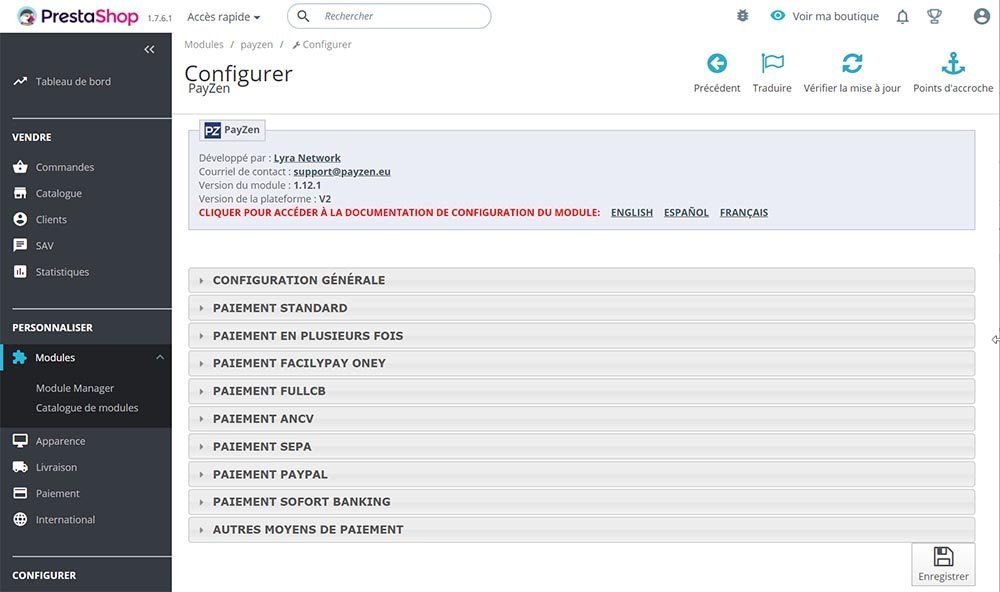Click the SAV chat icon
The width and height of the screenshot is (1000, 592).
[20, 245]
